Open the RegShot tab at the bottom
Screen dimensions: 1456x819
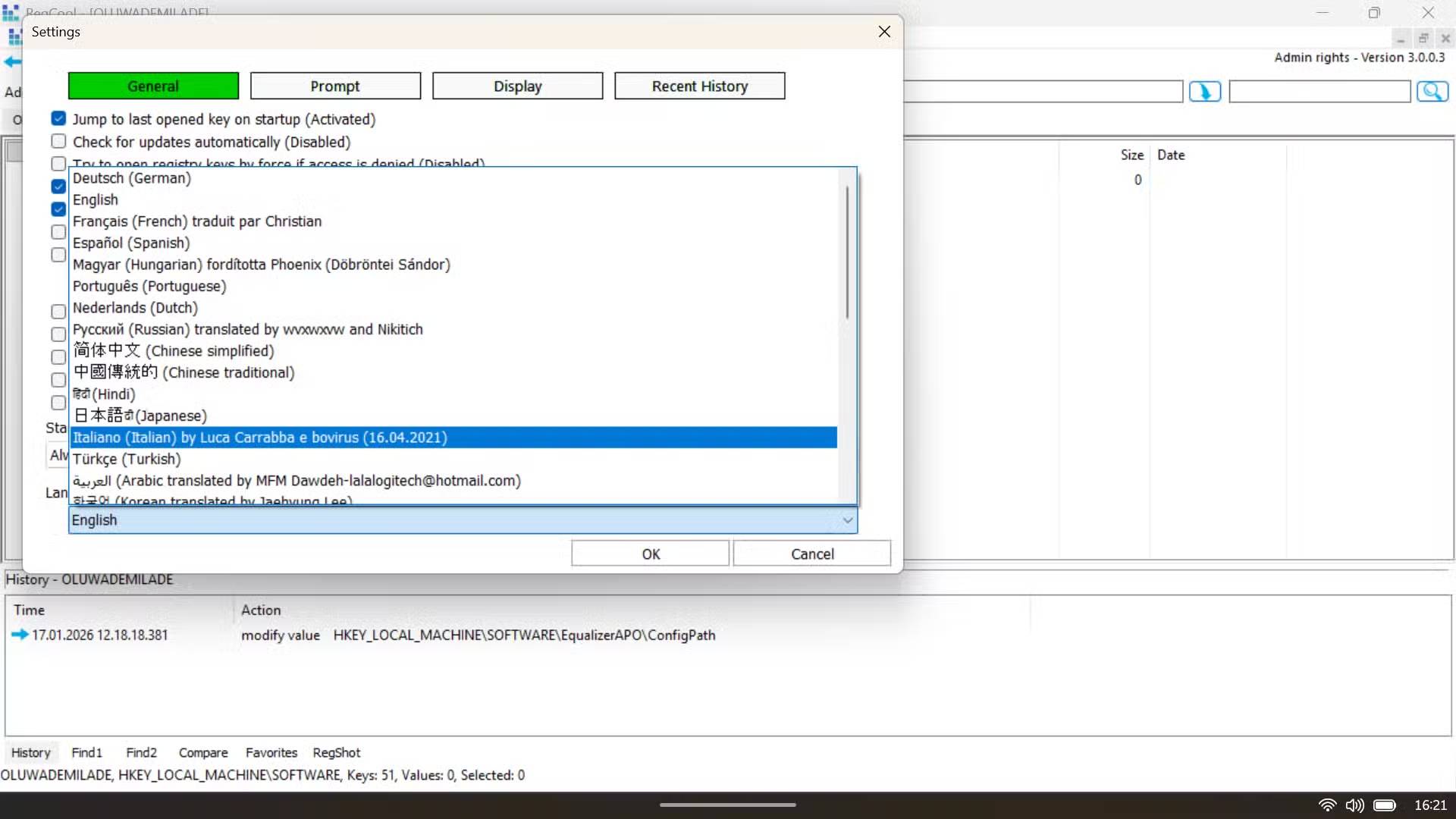pos(336,752)
